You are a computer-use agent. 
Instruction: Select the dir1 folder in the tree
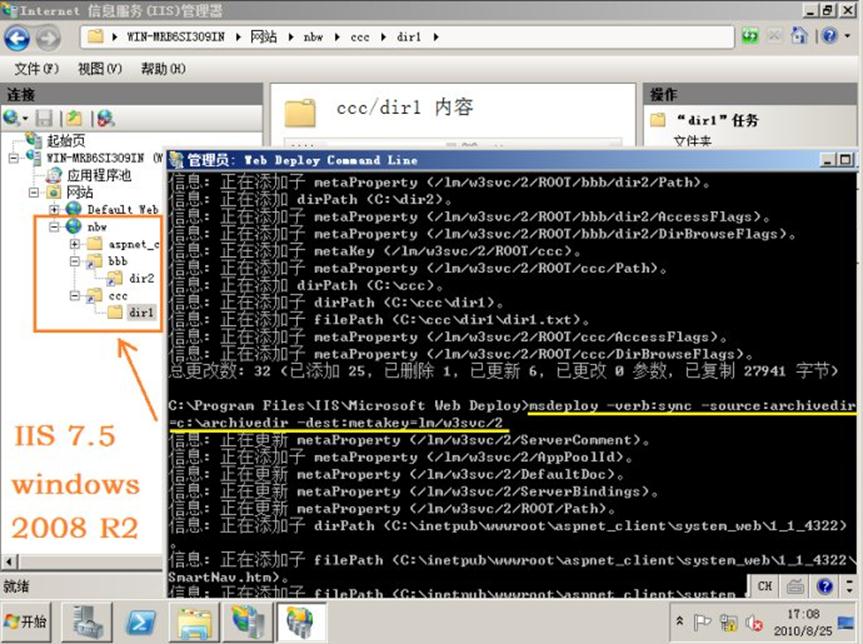141,313
